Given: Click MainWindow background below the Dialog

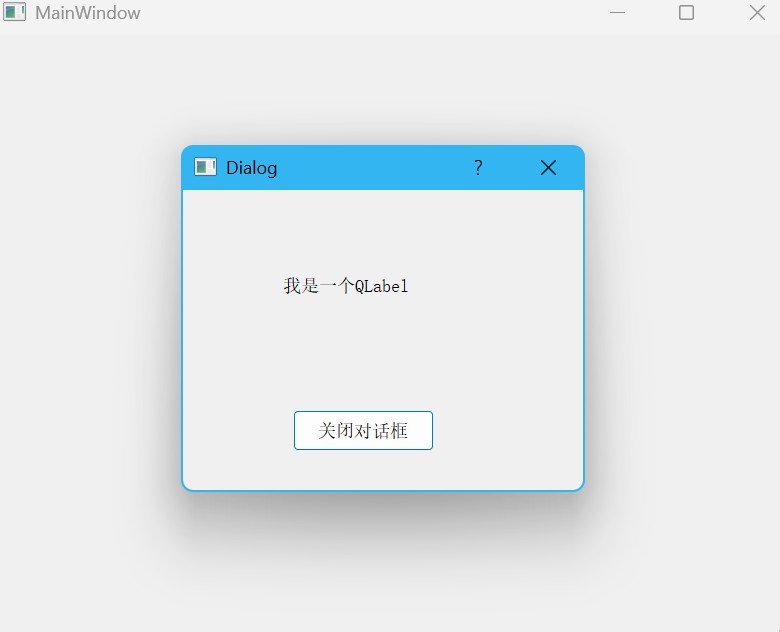Looking at the screenshot, I should tap(383, 562).
